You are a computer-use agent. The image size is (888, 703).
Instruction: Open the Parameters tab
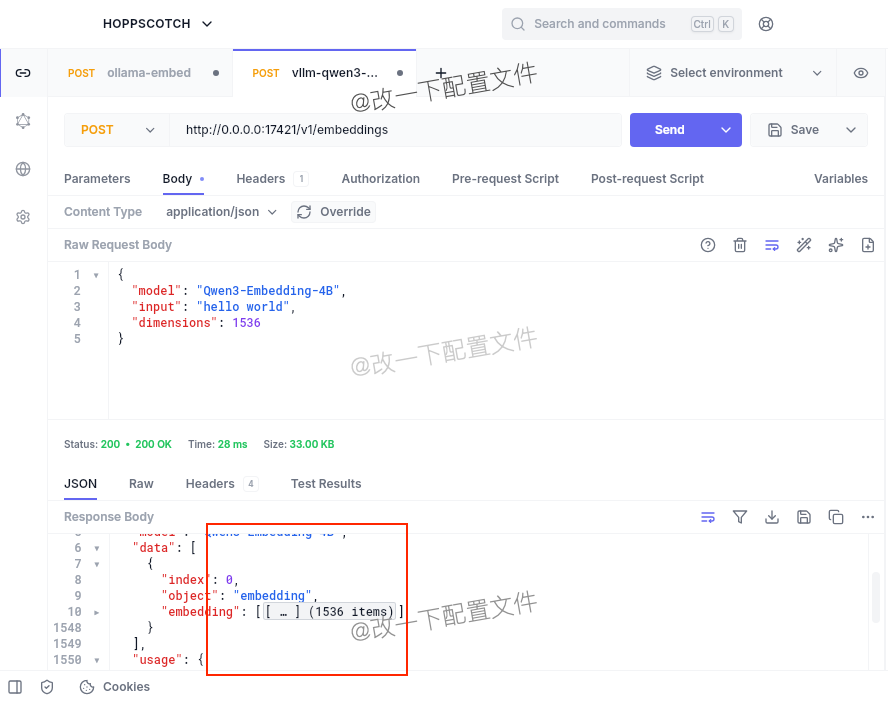[97, 179]
